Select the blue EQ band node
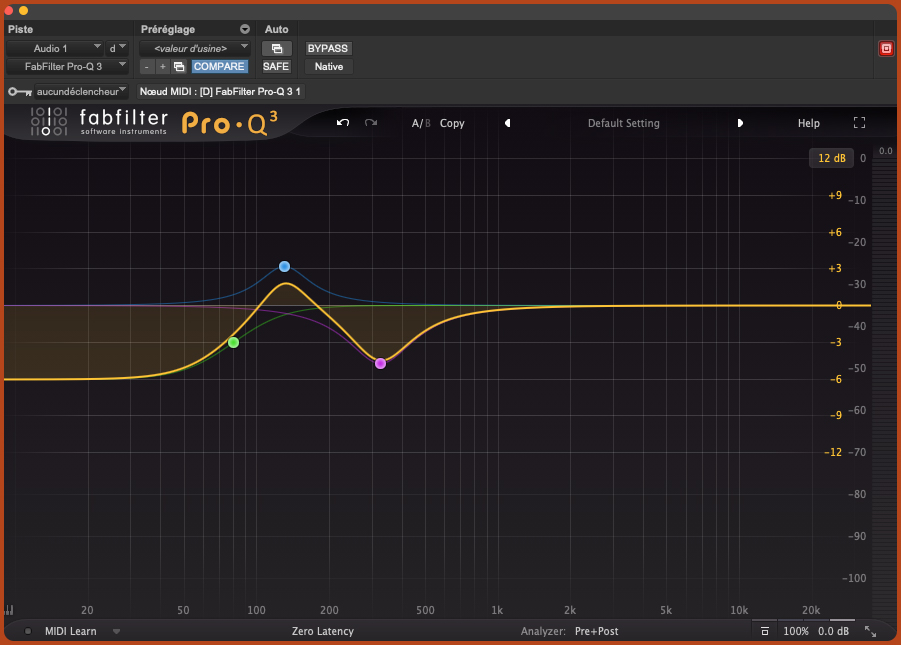Image resolution: width=901 pixels, height=645 pixels. (x=284, y=266)
